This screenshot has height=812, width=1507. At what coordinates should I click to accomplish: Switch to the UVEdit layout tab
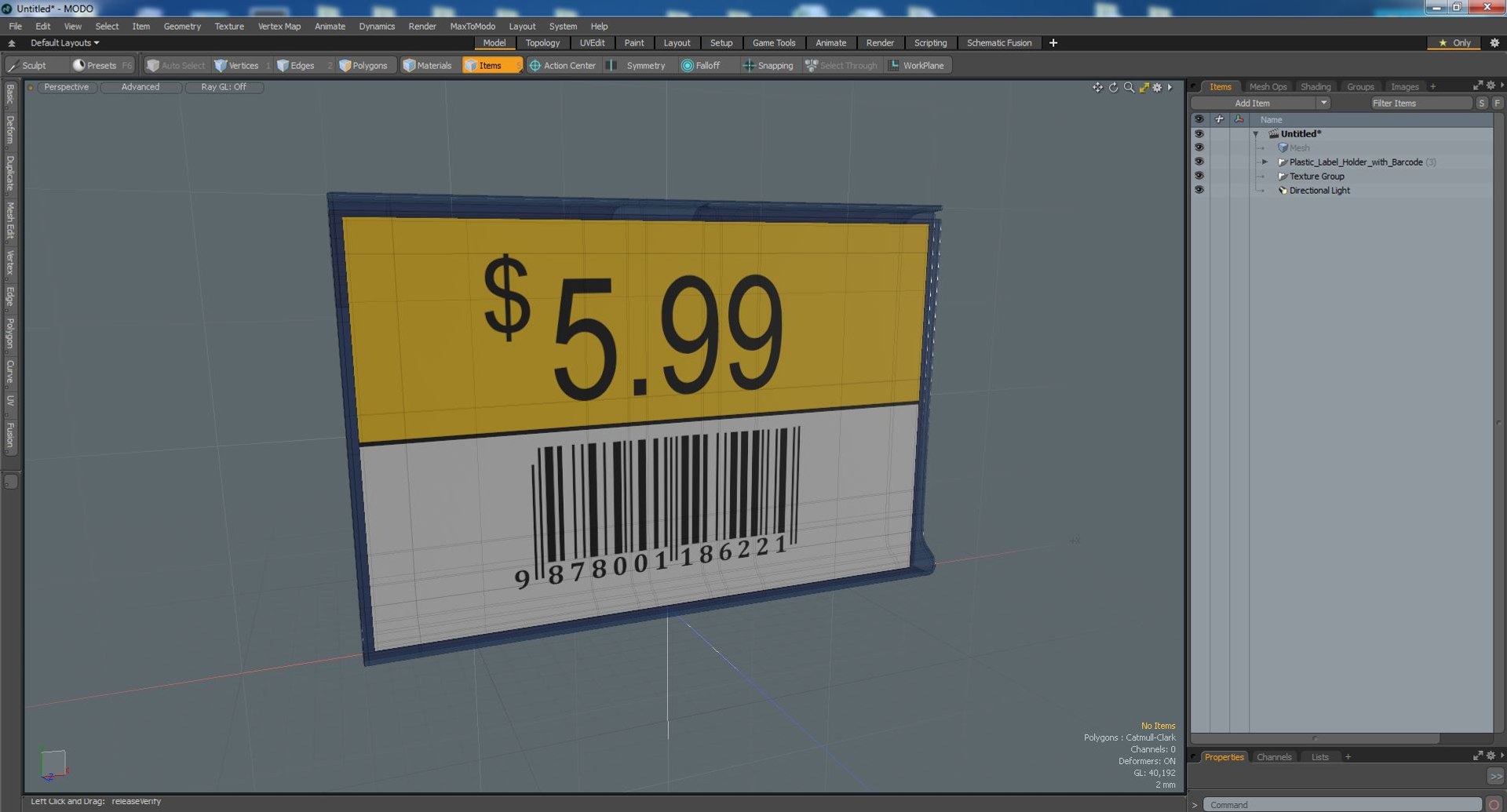tap(592, 43)
